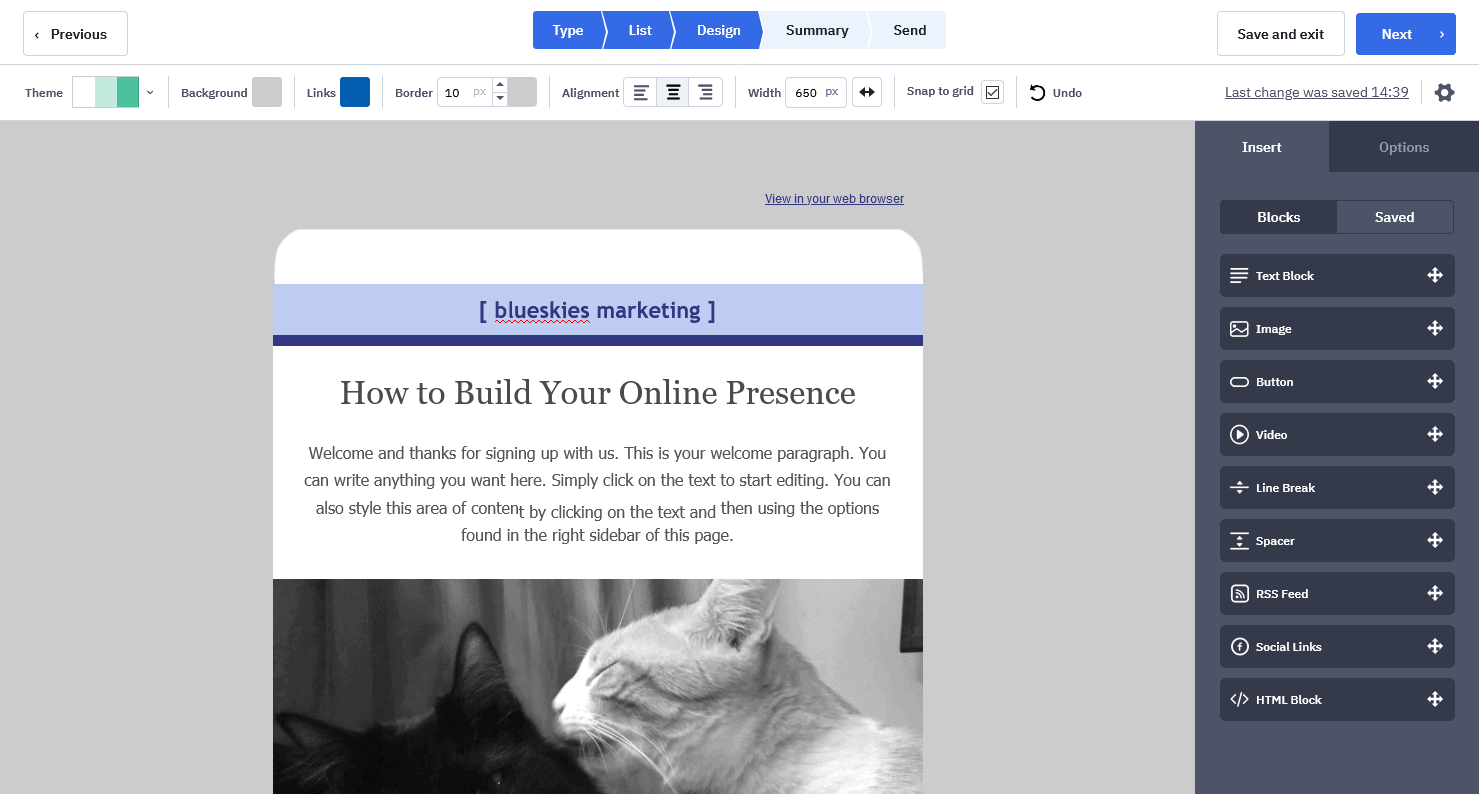The height and width of the screenshot is (794, 1479).
Task: Open the View in your web browser link
Action: [834, 199]
